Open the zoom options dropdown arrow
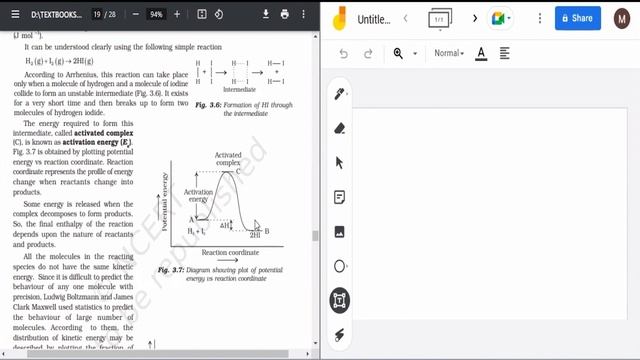 point(415,53)
